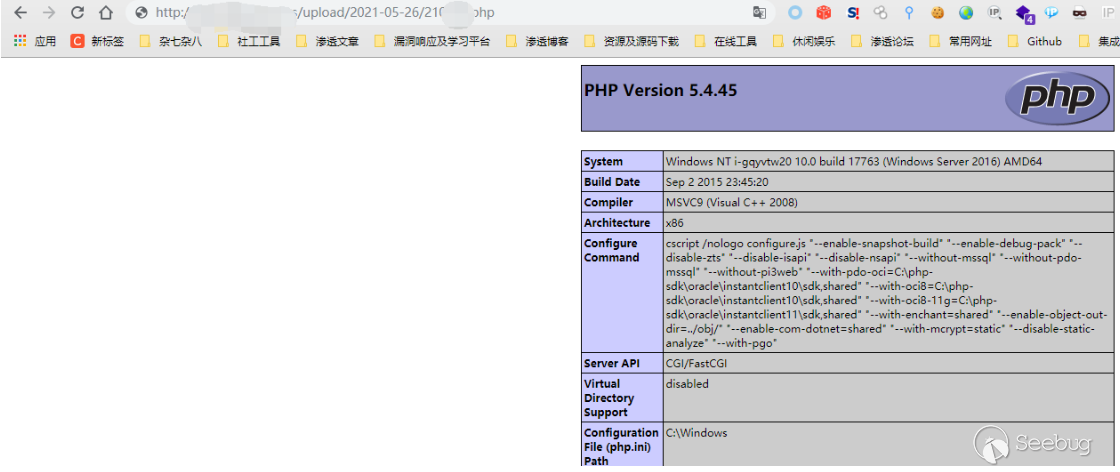Go back using the browser back arrow

(x=21, y=13)
